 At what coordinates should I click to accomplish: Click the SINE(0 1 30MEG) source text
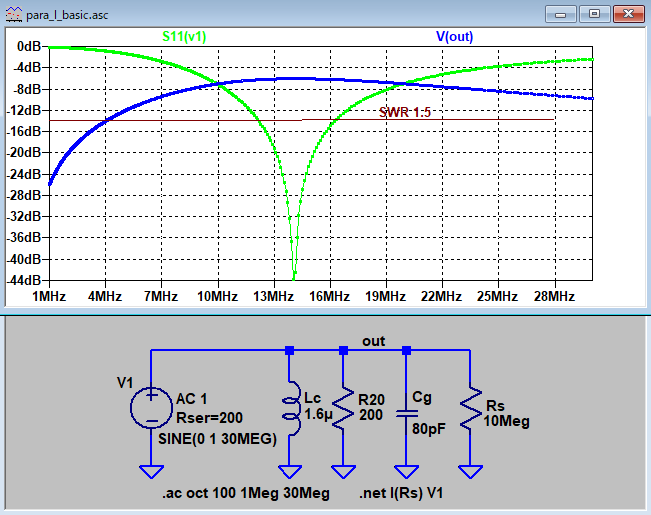pos(217,439)
